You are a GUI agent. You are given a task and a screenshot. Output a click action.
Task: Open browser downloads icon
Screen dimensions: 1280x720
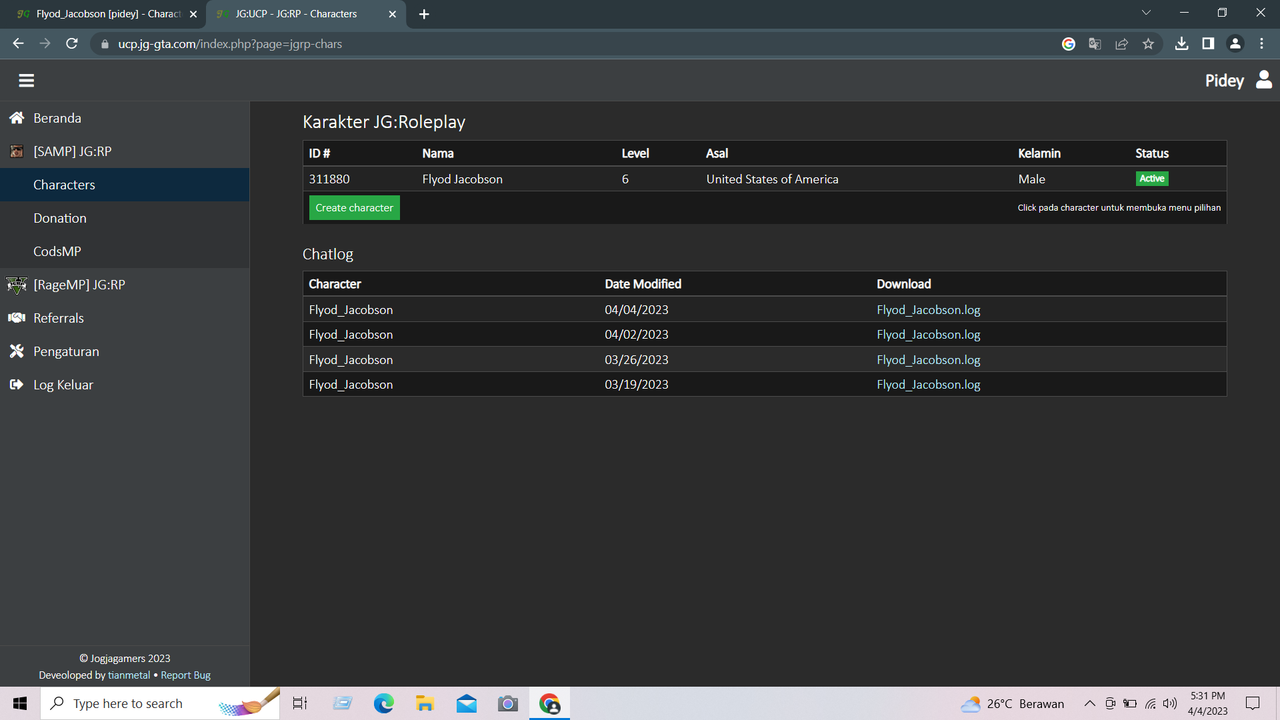pyautogui.click(x=1181, y=44)
